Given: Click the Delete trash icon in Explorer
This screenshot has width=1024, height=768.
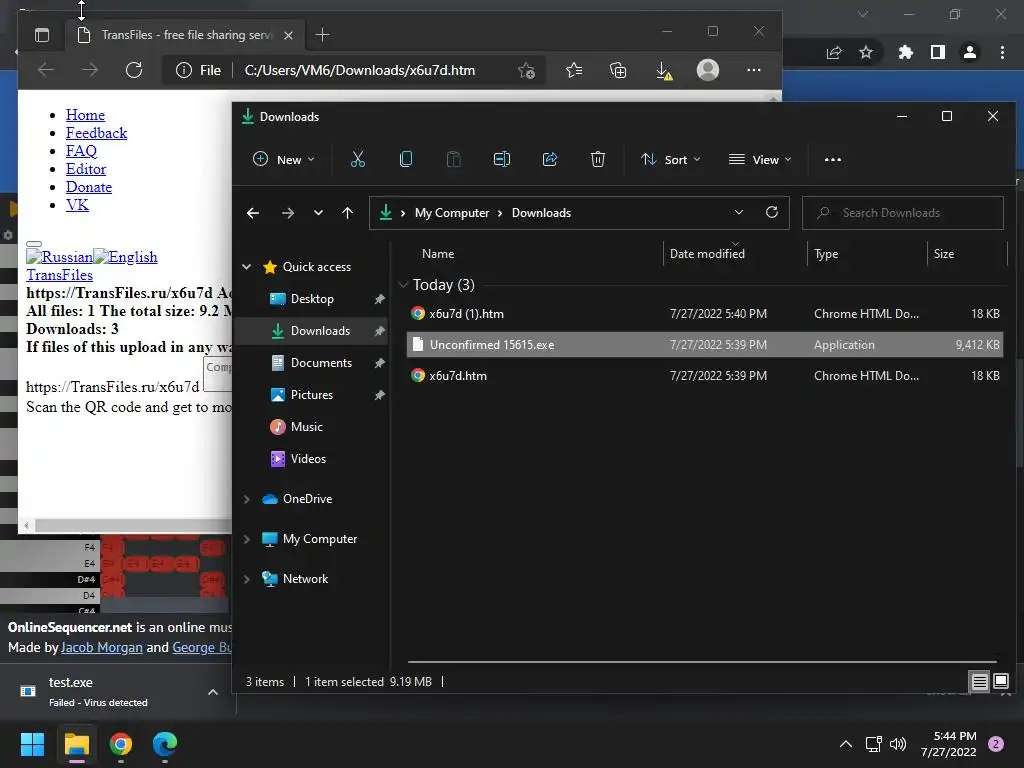Looking at the screenshot, I should 598,159.
